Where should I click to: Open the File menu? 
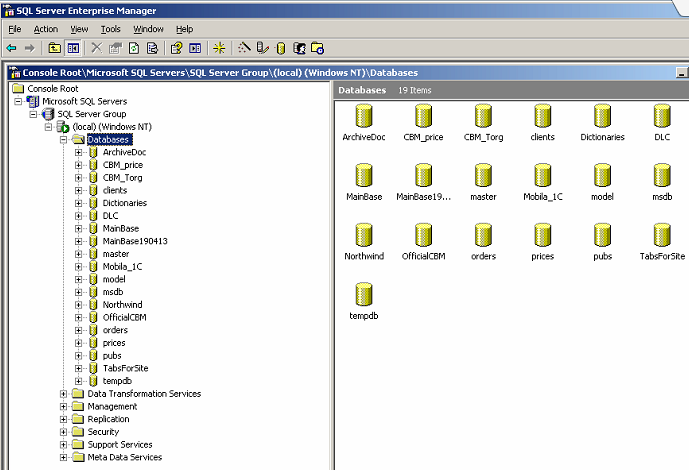[x=15, y=29]
